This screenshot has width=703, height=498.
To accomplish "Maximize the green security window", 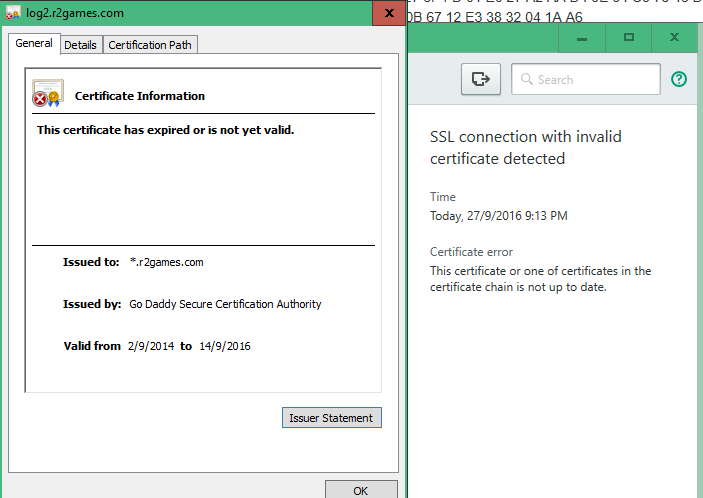I will (629, 38).
